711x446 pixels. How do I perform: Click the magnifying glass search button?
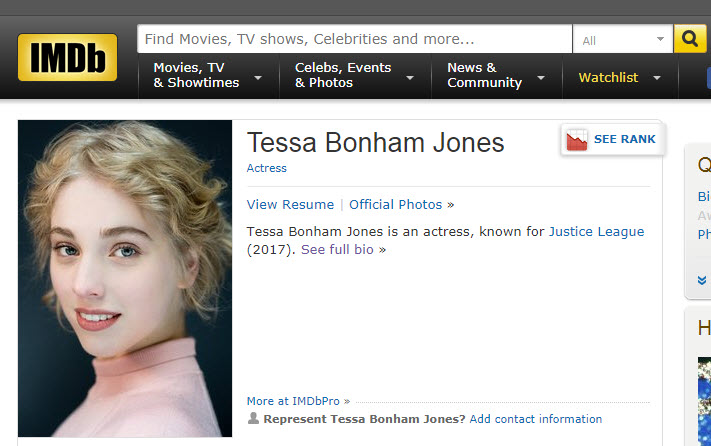click(690, 39)
